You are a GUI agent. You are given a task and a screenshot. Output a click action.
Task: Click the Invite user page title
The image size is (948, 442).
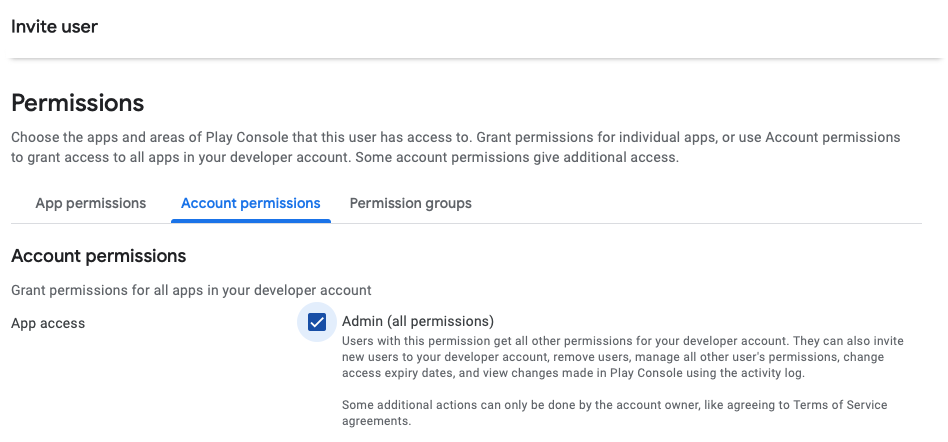tap(54, 27)
